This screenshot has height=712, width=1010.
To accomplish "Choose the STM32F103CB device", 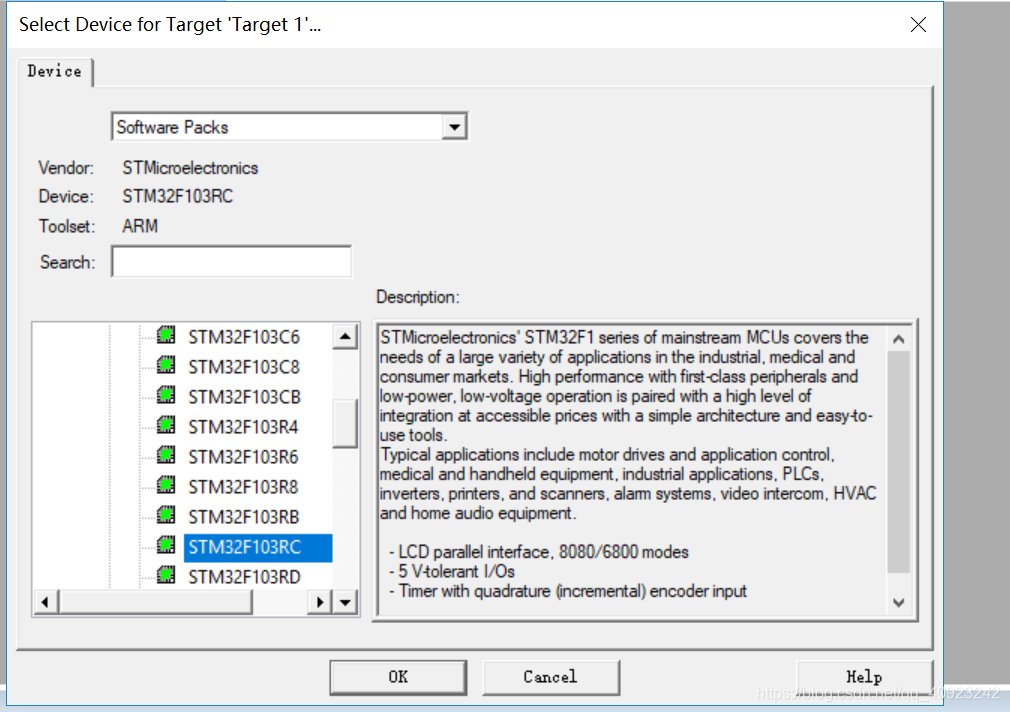I will point(245,397).
